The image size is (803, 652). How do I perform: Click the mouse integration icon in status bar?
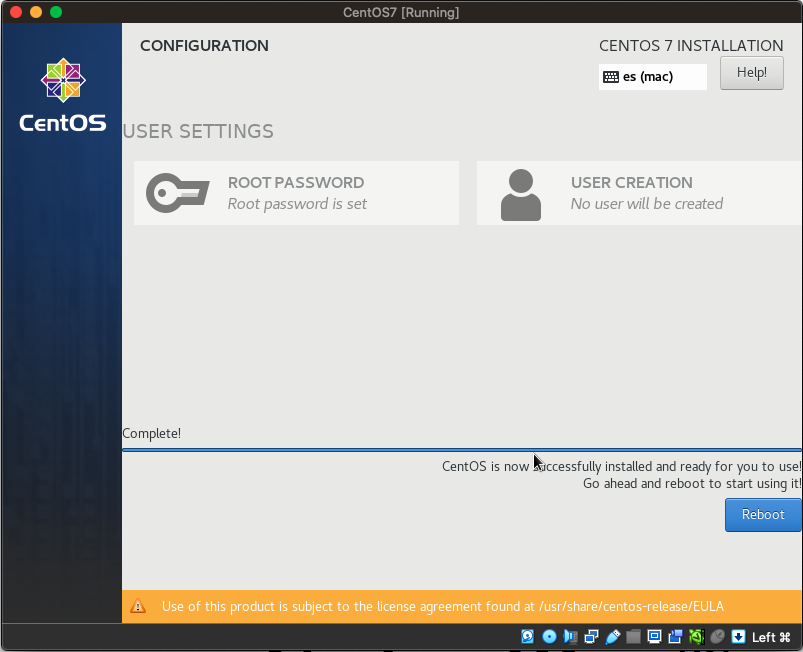pyautogui.click(x=717, y=637)
